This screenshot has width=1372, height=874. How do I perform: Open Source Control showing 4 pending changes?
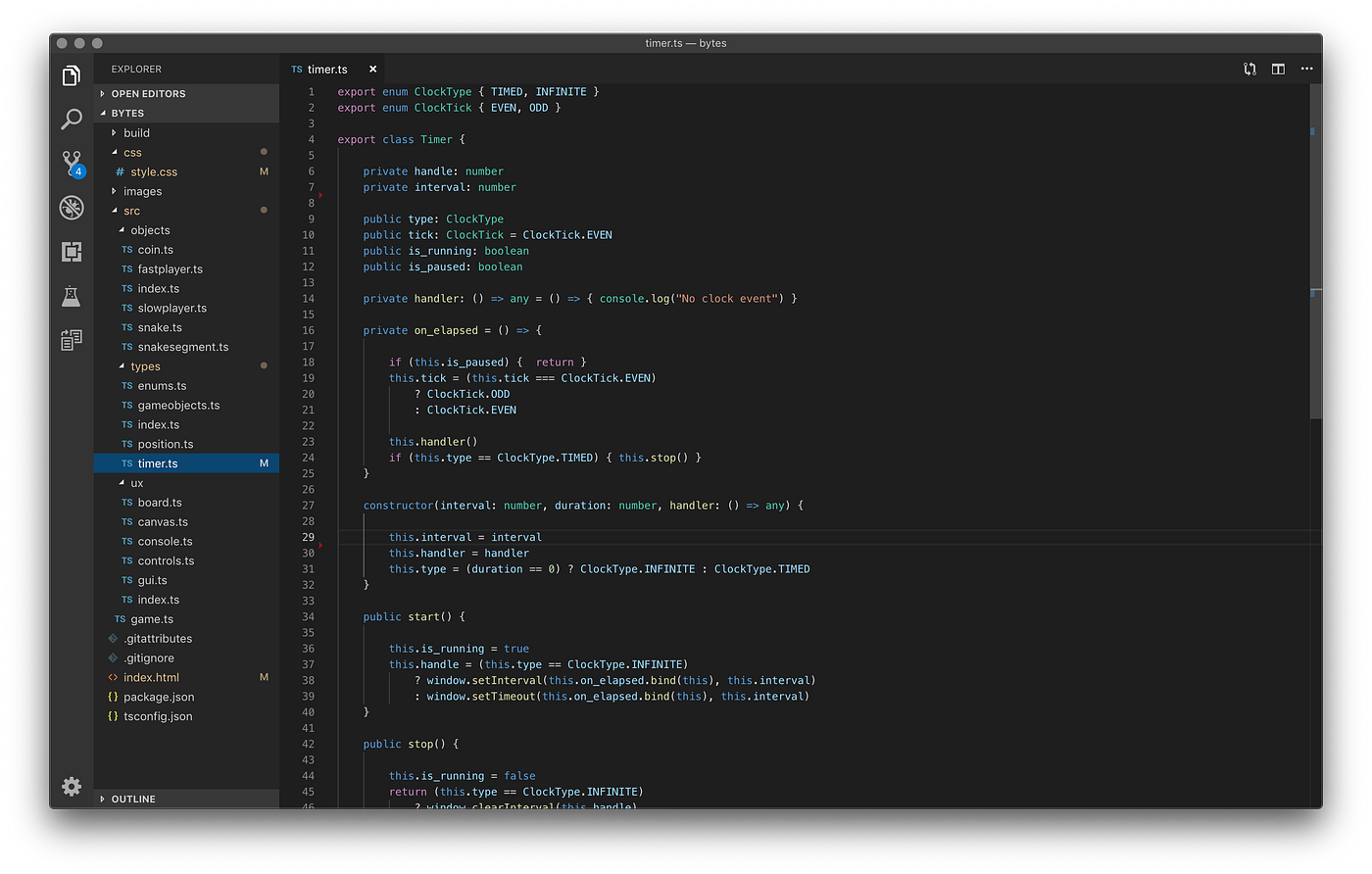coord(71,163)
